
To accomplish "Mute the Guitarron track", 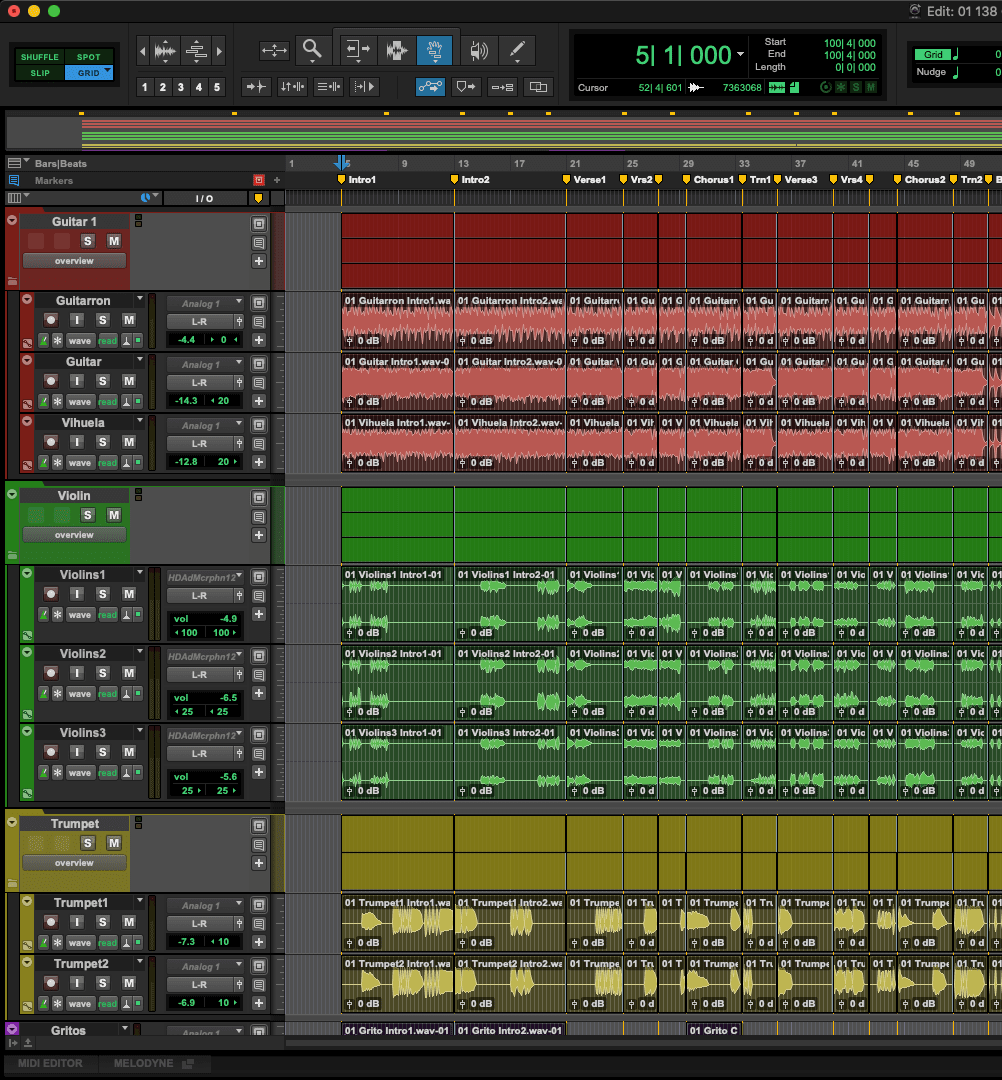I will (x=128, y=319).
